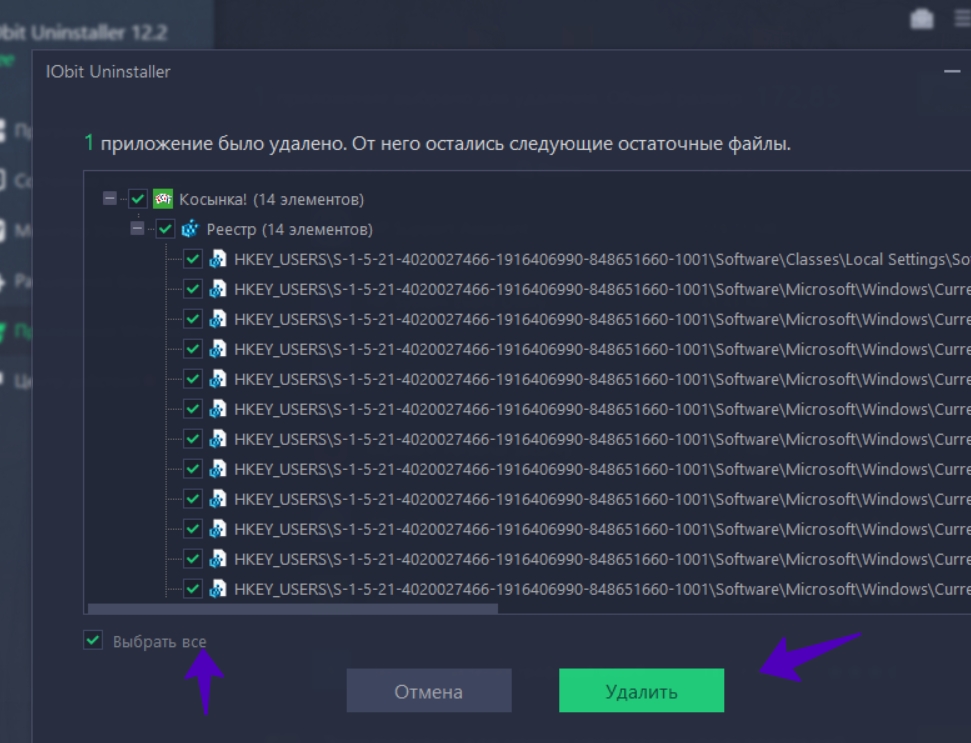Click the Косынка! solitaire app icon
971x743 pixels.
(x=163, y=199)
